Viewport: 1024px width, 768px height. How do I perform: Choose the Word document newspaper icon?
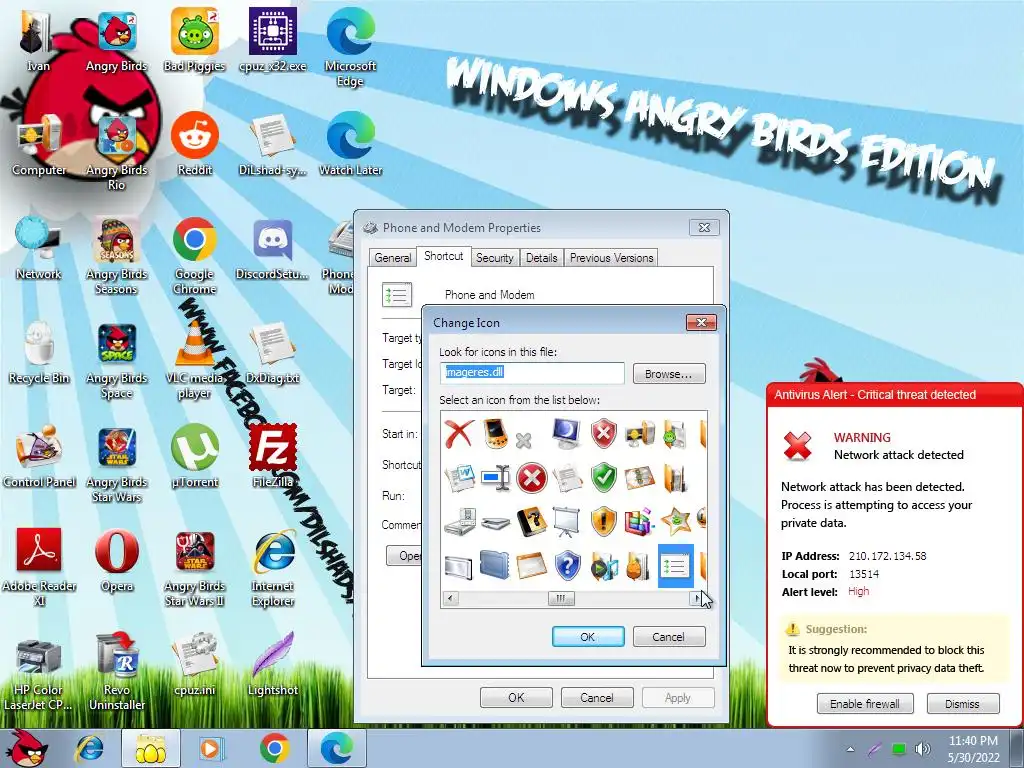click(x=459, y=479)
